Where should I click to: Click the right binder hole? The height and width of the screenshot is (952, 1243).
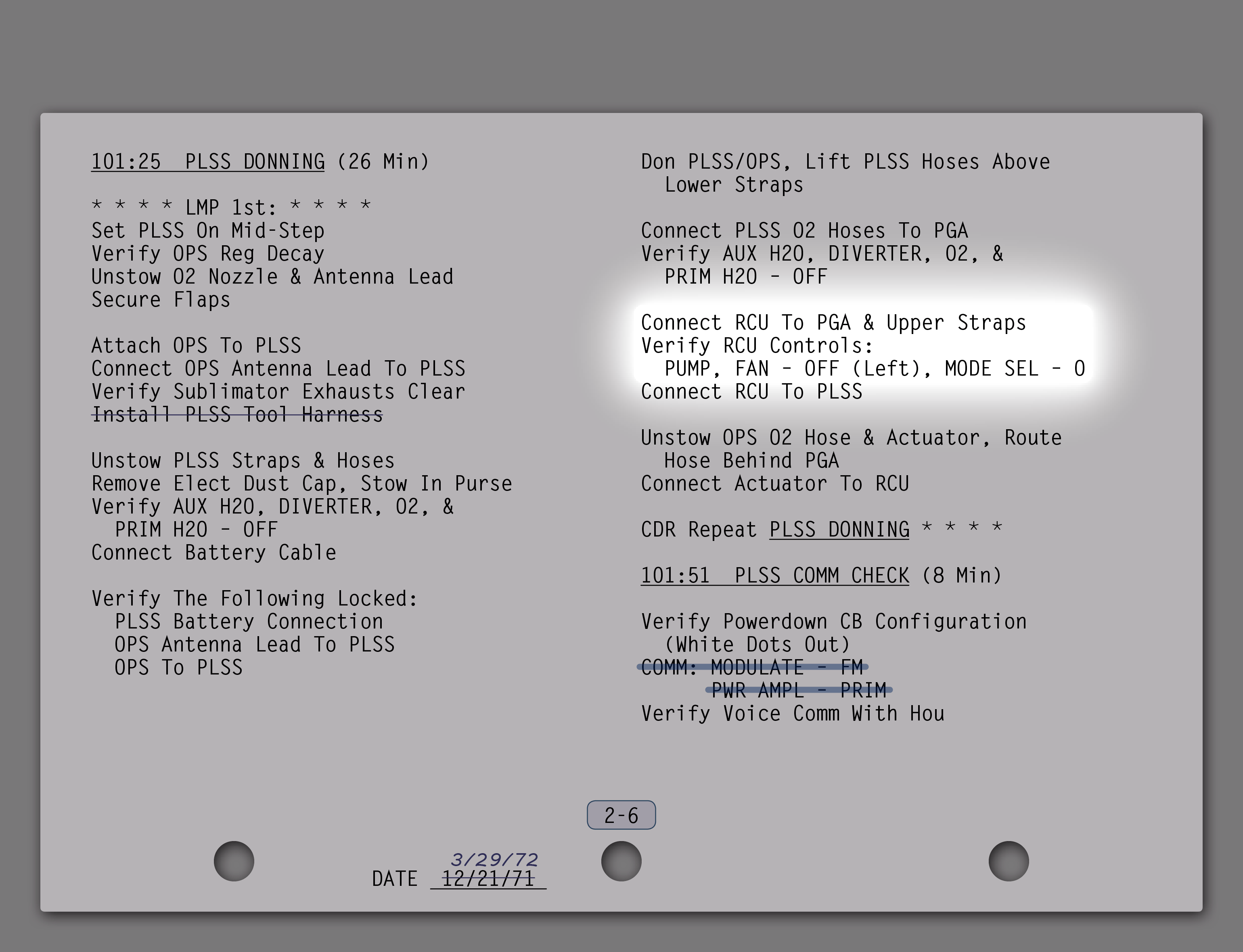(1009, 861)
